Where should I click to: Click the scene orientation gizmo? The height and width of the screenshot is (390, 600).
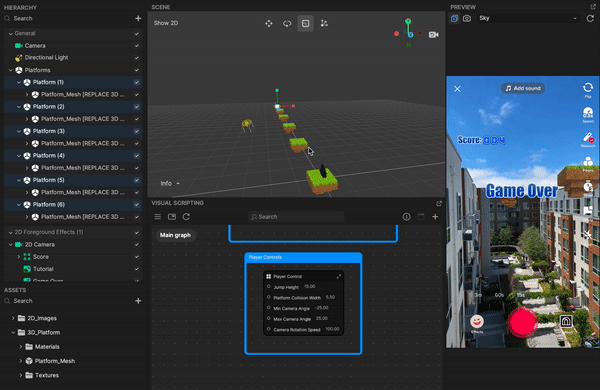(408, 33)
